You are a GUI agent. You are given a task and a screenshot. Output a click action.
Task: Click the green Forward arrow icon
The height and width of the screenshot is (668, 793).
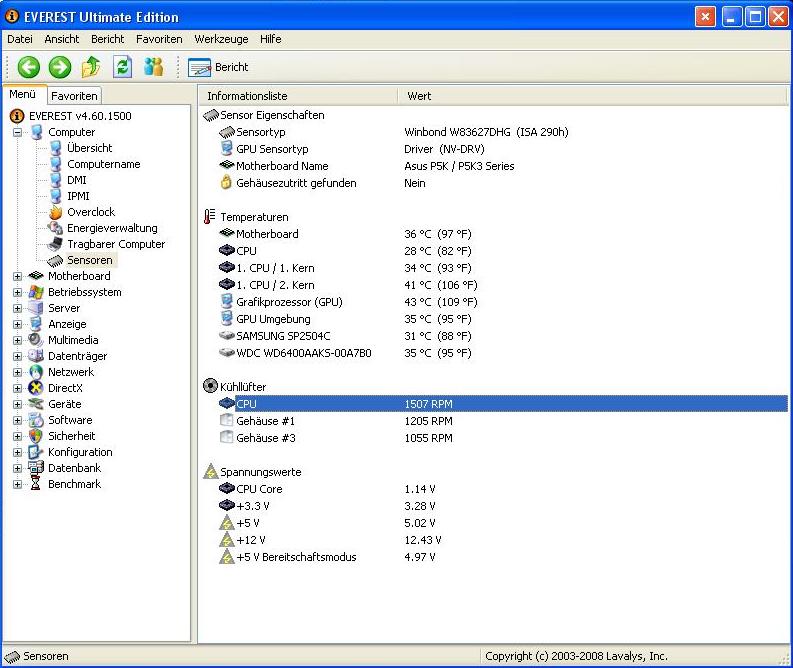pos(60,67)
